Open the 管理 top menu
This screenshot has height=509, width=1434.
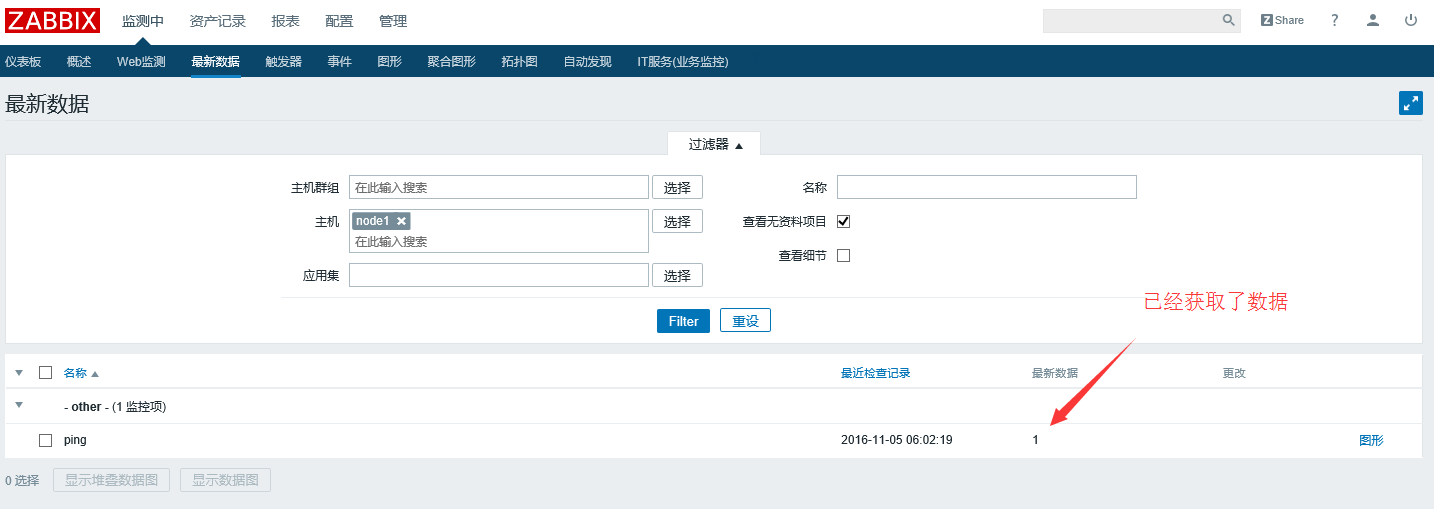393,21
